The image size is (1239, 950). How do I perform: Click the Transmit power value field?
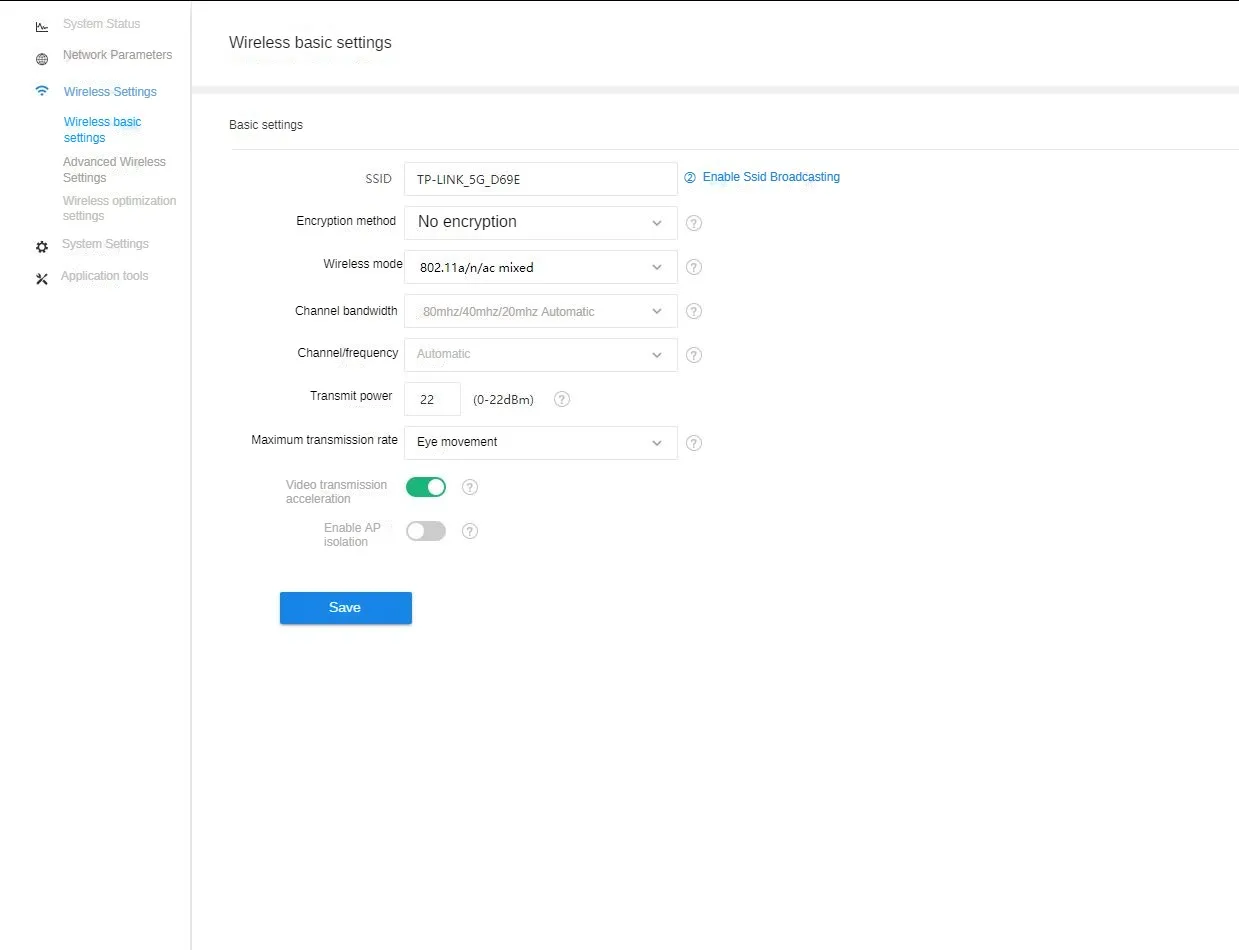point(432,399)
